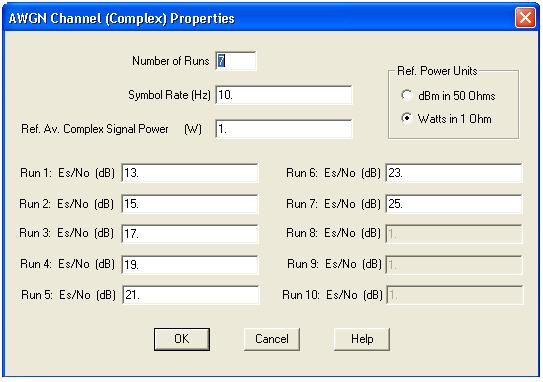Click the disabled Run 9 Es/No field
543x382 pixels.
[x=454, y=265]
